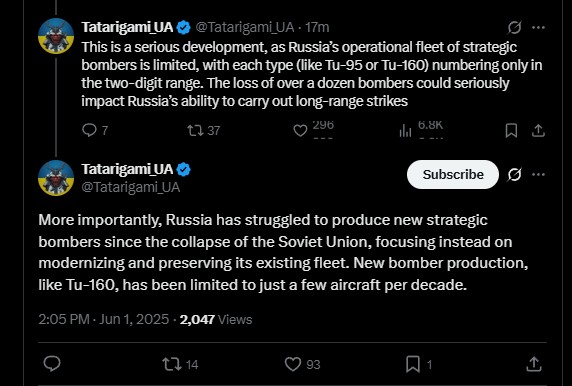Open Grok explain icon on upper tweet
Image resolution: width=572 pixels, height=386 pixels.
tap(514, 27)
